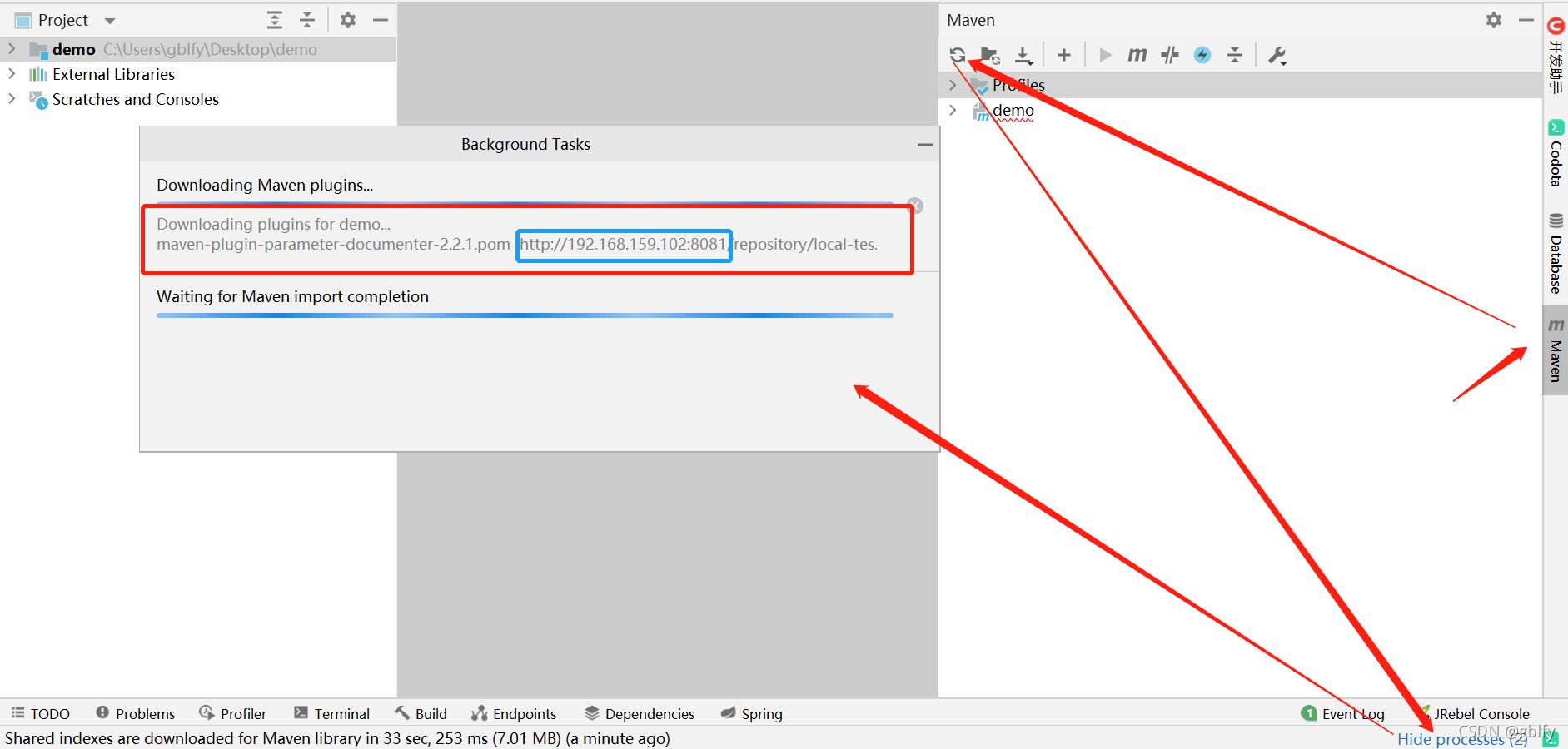Screen dimensions: 1568x749
Task: Open Project panel gear options
Action: click(x=348, y=20)
